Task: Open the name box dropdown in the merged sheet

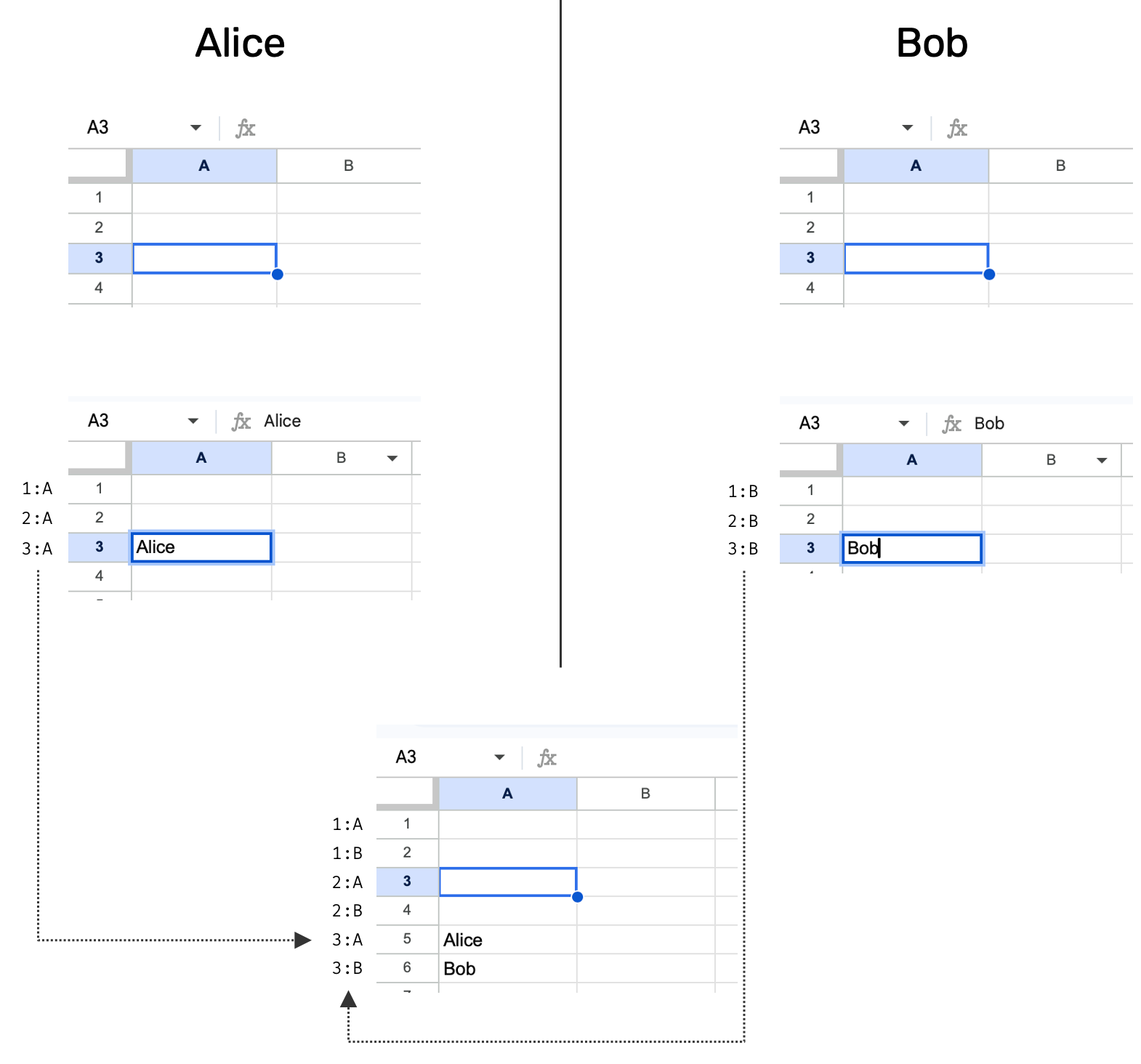Action: pos(499,757)
